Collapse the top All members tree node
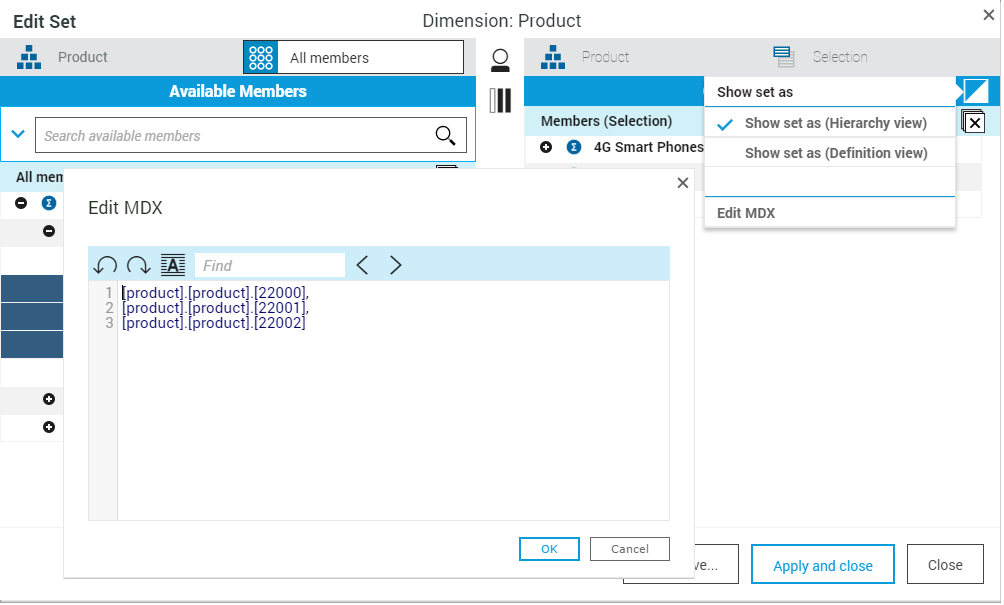Image resolution: width=1004 pixels, height=605 pixels. tap(21, 203)
